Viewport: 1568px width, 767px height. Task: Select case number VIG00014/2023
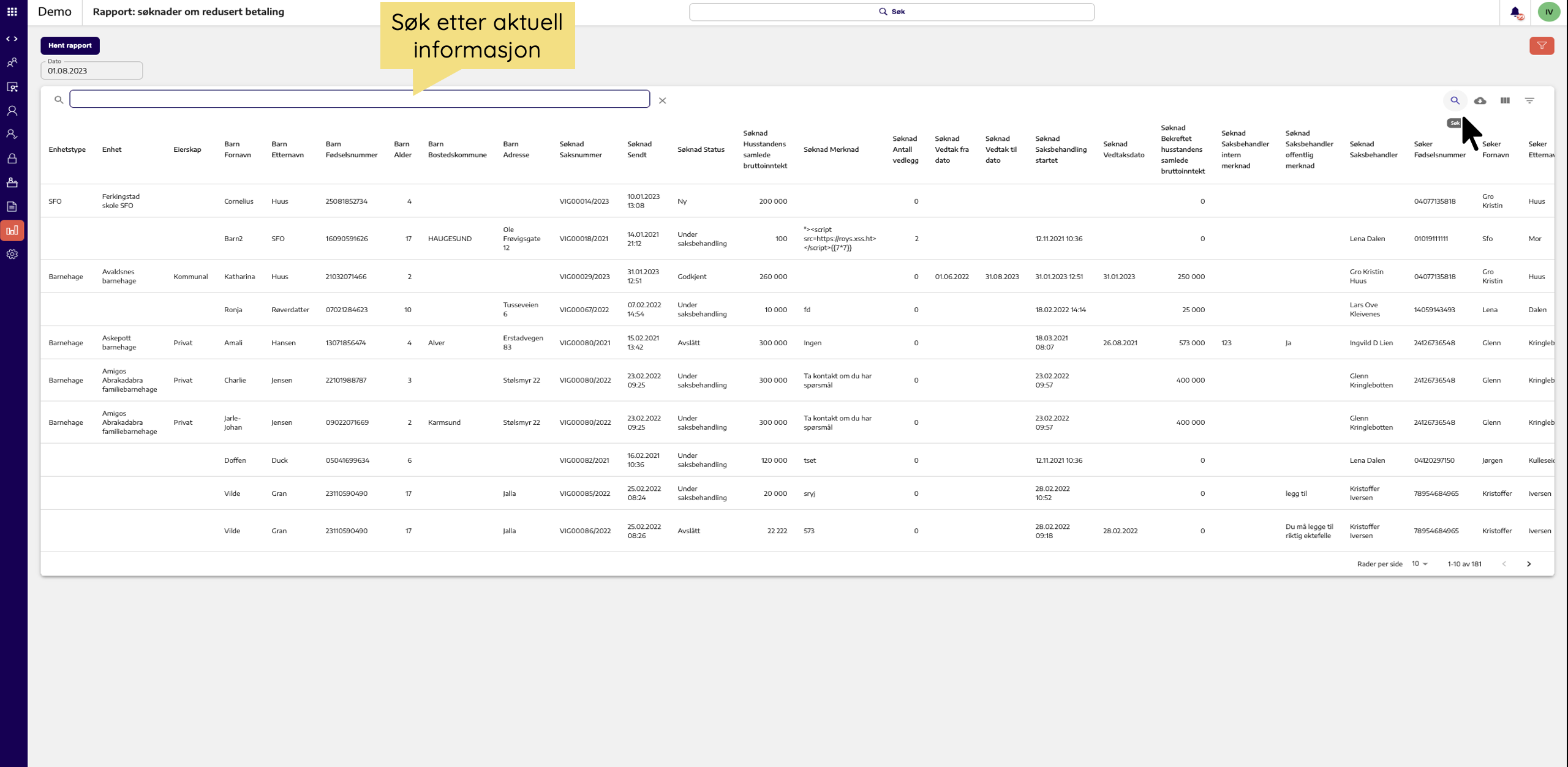pyautogui.click(x=584, y=201)
